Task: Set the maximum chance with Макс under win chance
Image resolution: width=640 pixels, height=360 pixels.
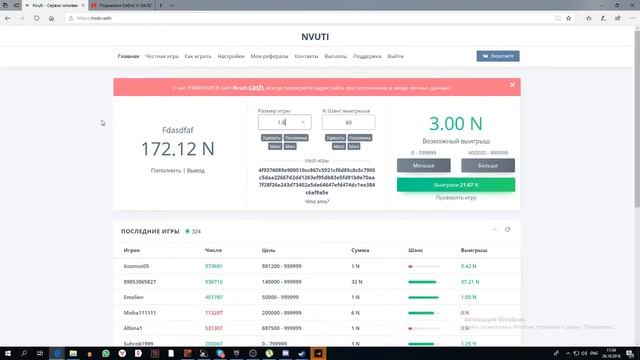Action: tap(339, 146)
